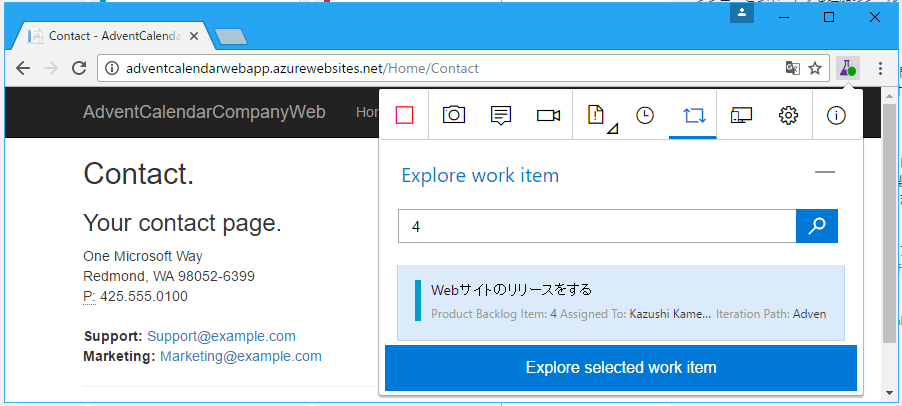Capture a screenshot with camera icon
This screenshot has height=406, width=902.
pyautogui.click(x=454, y=115)
